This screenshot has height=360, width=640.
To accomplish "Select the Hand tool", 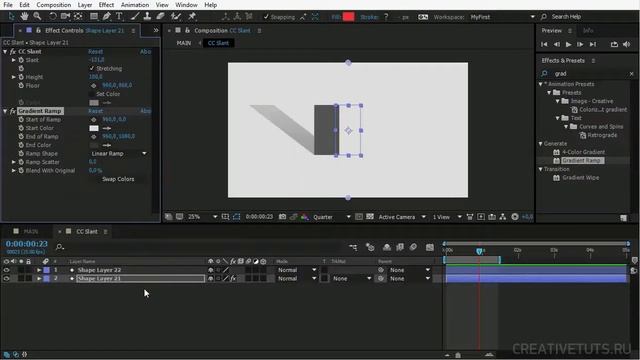I will pos(24,16).
